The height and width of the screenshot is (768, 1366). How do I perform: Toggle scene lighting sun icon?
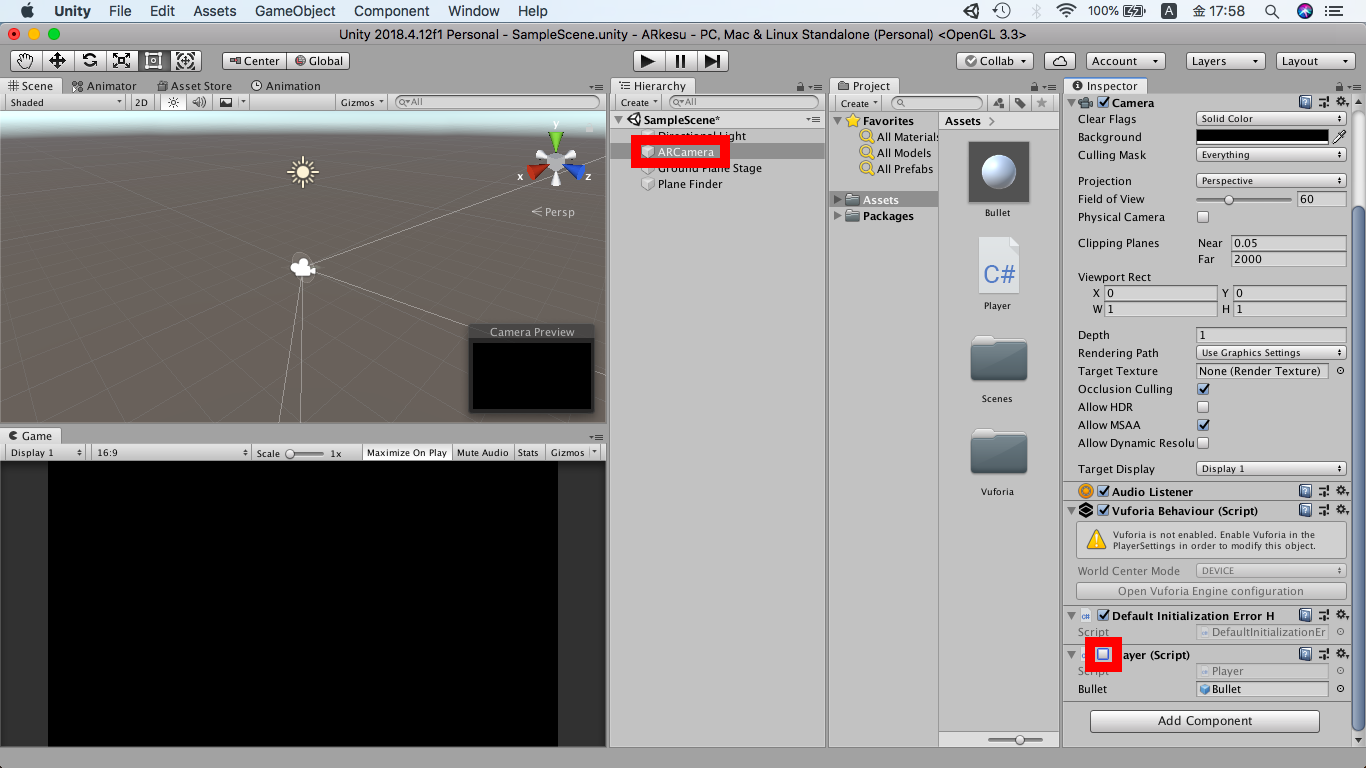[174, 102]
